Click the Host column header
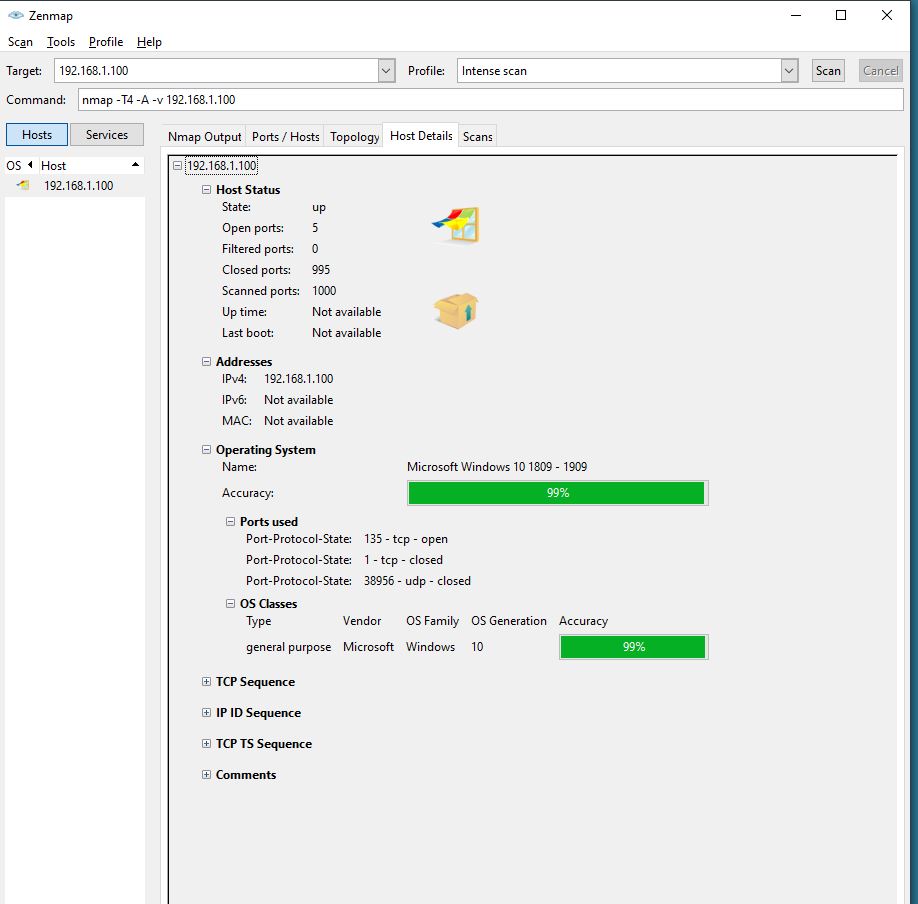Viewport: 918px width, 904px height. click(x=91, y=165)
